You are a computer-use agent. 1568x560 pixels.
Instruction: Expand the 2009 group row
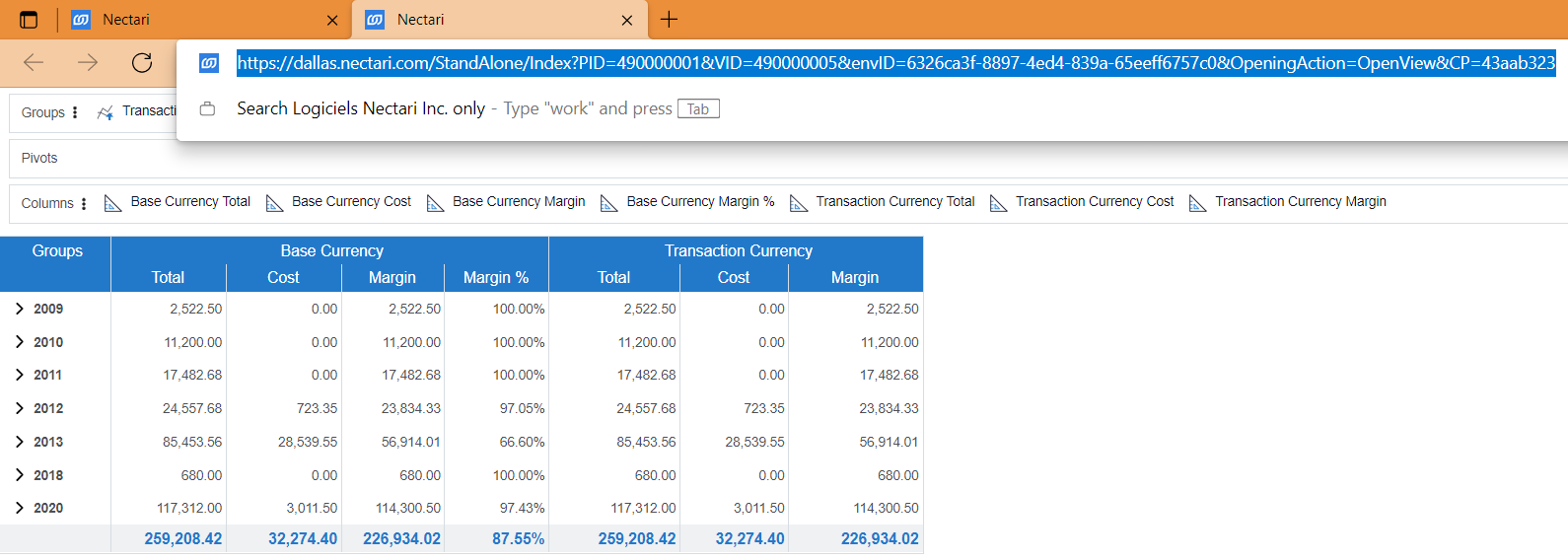20,309
